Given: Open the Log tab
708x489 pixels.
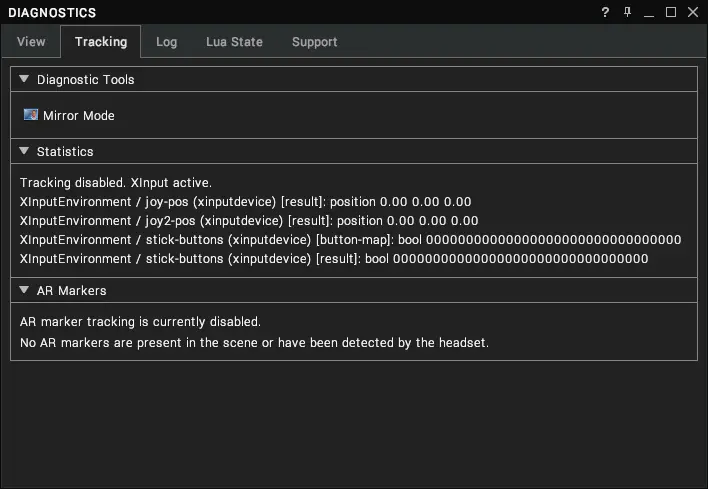Looking at the screenshot, I should tap(167, 42).
